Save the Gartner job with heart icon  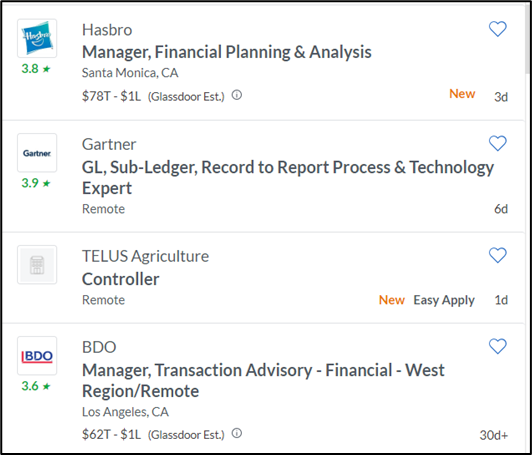[497, 144]
